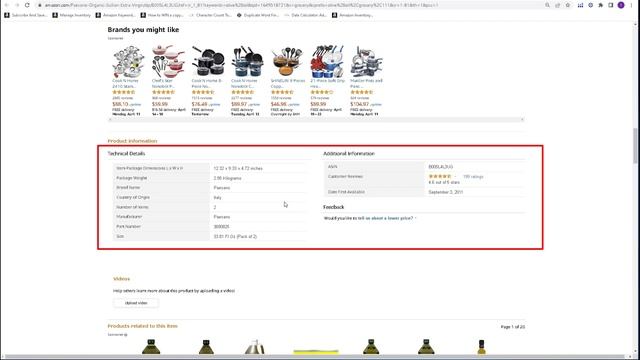Click star rating of the $88.10 product
The image size is (640, 360).
123,92
